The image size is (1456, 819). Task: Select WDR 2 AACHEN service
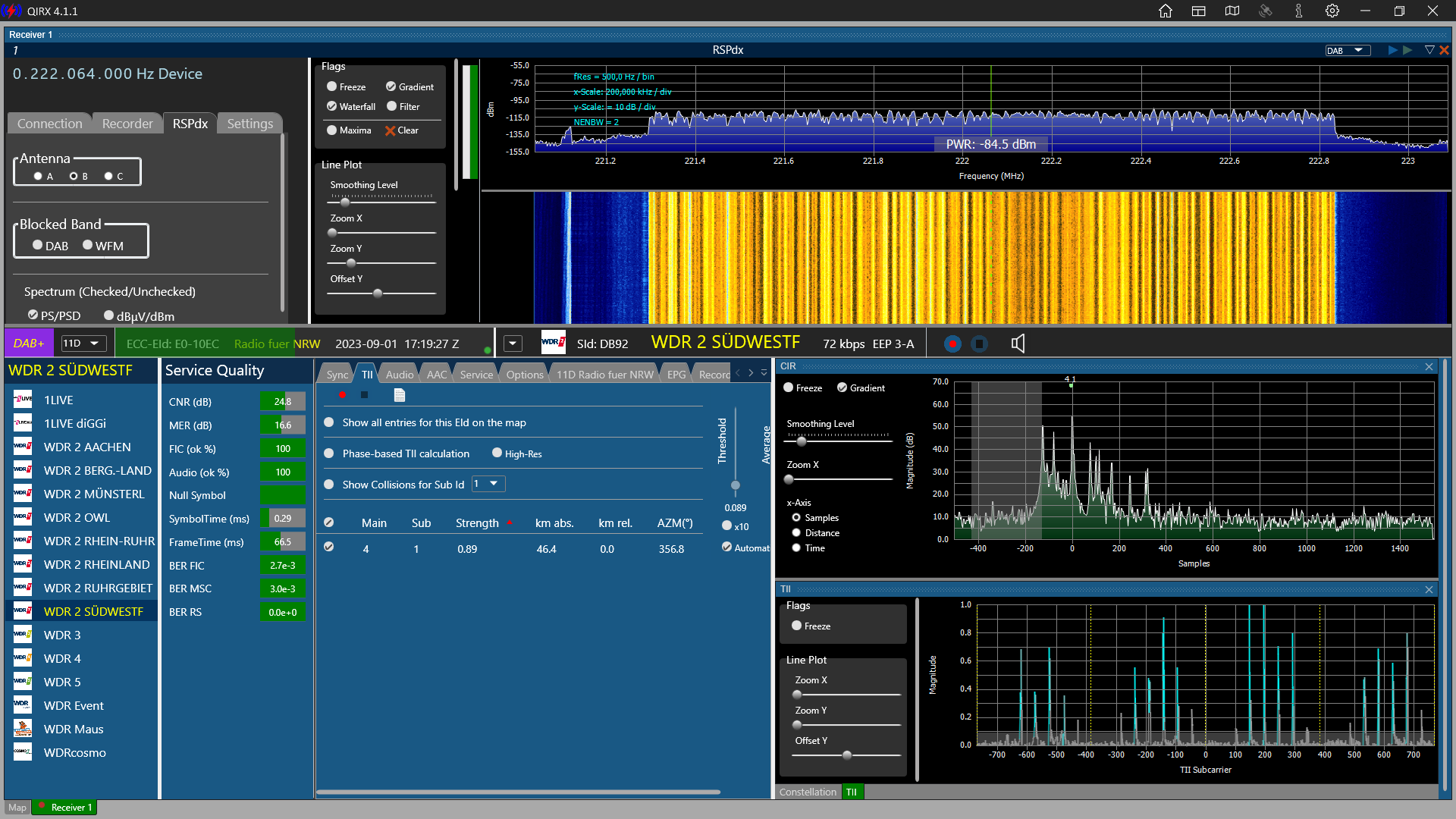(x=82, y=447)
